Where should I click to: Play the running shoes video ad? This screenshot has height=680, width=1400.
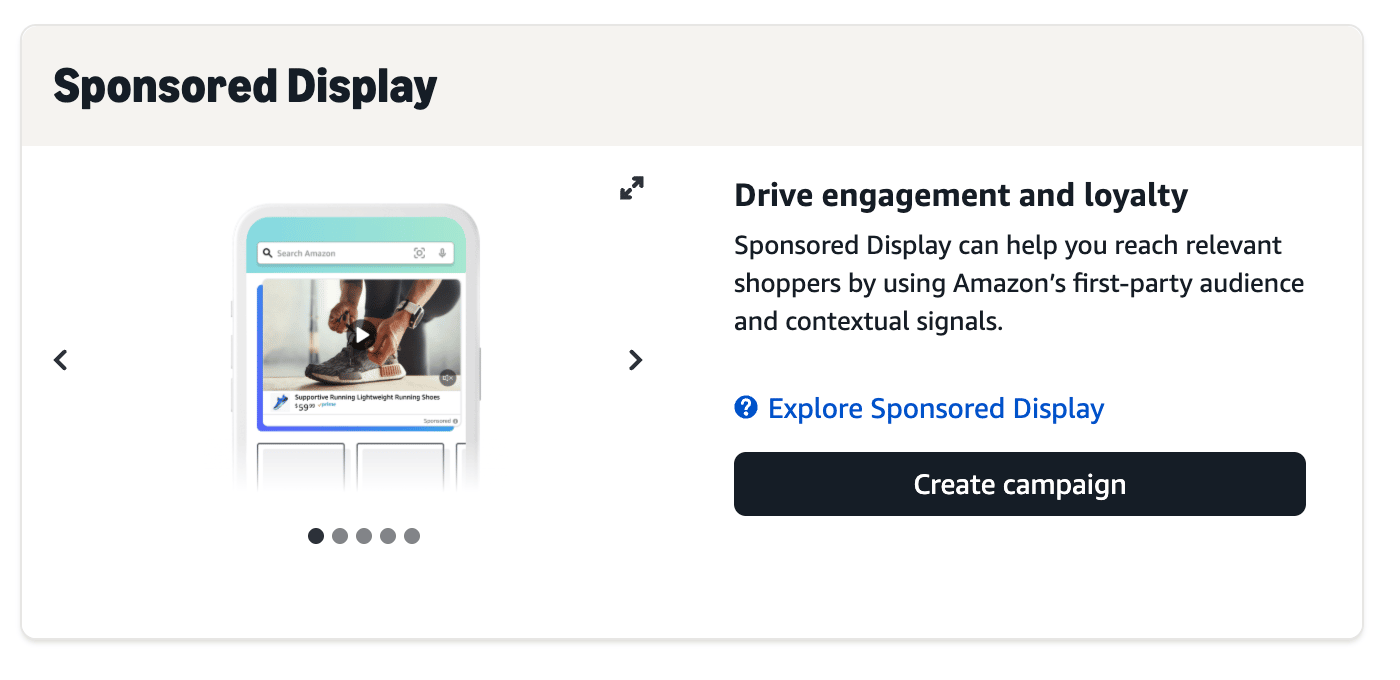pyautogui.click(x=362, y=335)
